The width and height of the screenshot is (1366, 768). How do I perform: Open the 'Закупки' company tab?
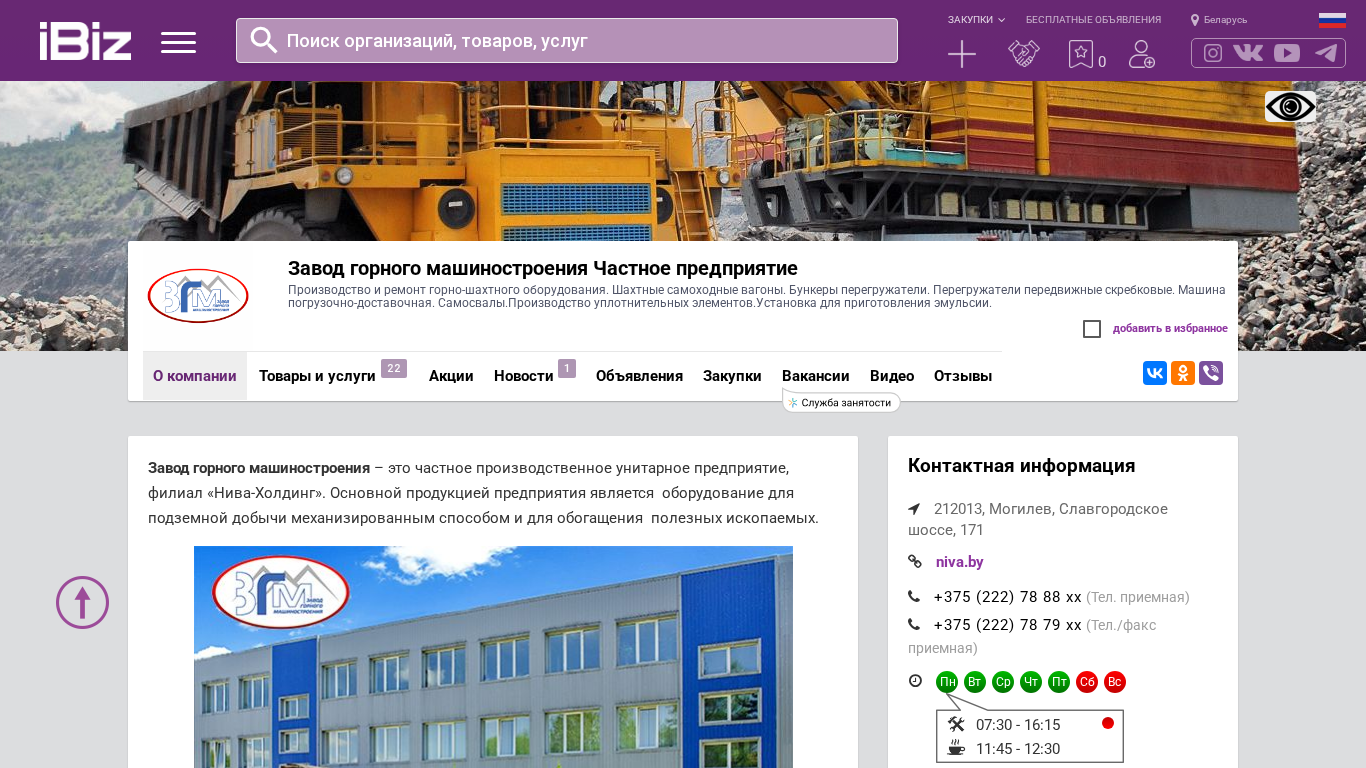point(732,376)
